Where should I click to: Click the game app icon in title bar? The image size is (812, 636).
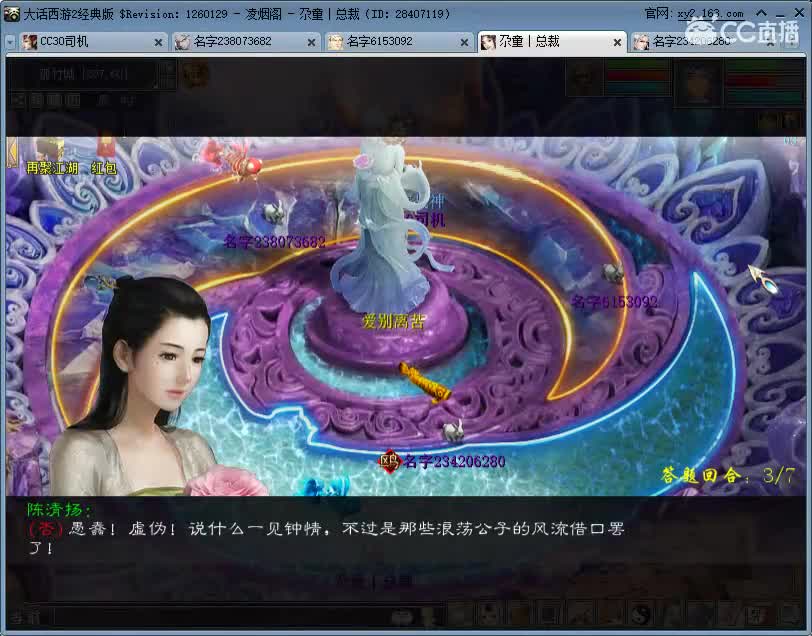[11, 14]
